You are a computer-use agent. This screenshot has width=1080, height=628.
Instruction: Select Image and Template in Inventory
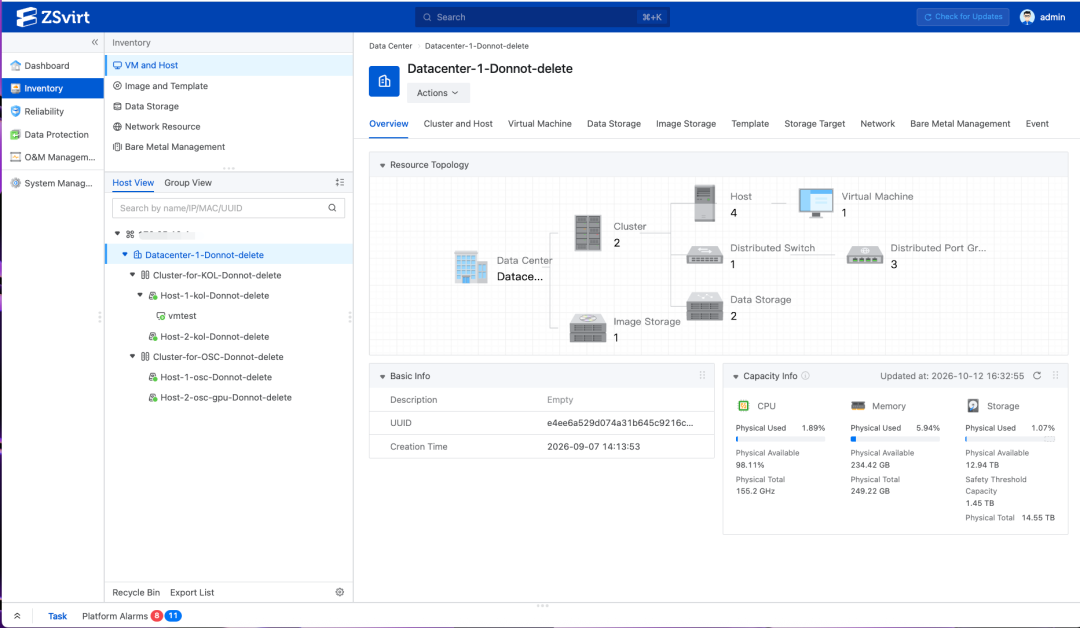point(229,86)
